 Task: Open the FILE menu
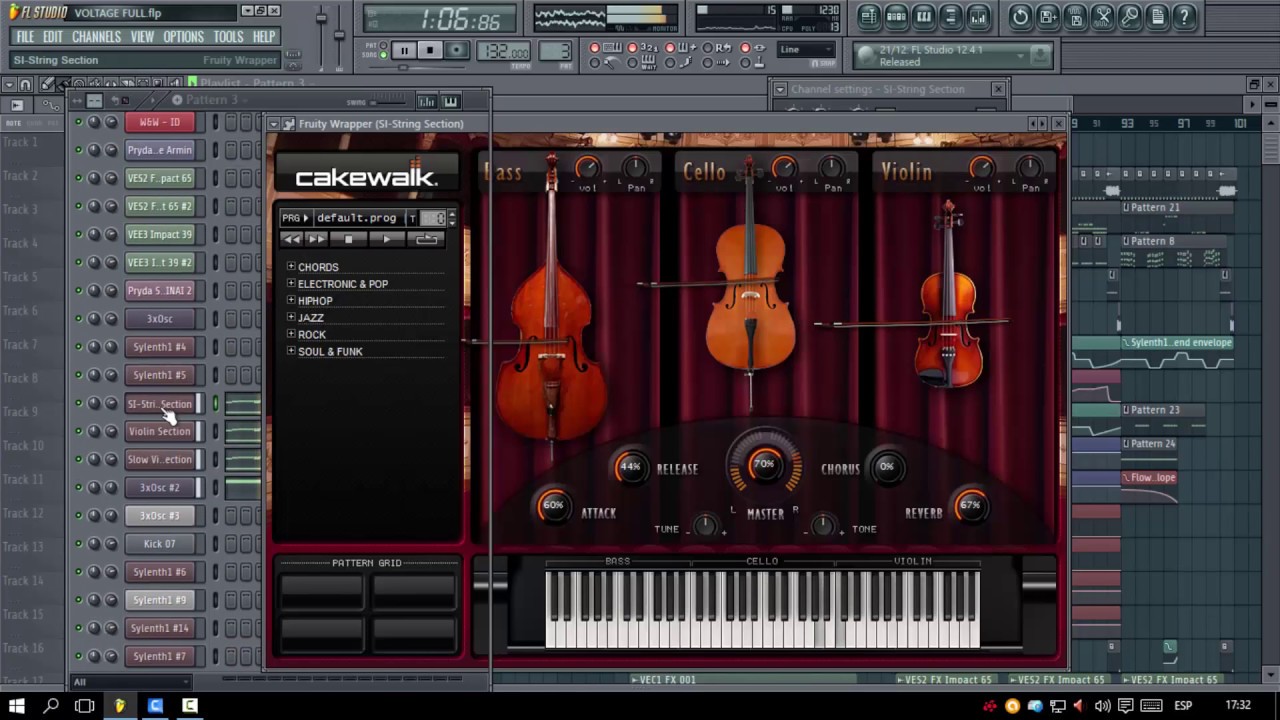[25, 37]
